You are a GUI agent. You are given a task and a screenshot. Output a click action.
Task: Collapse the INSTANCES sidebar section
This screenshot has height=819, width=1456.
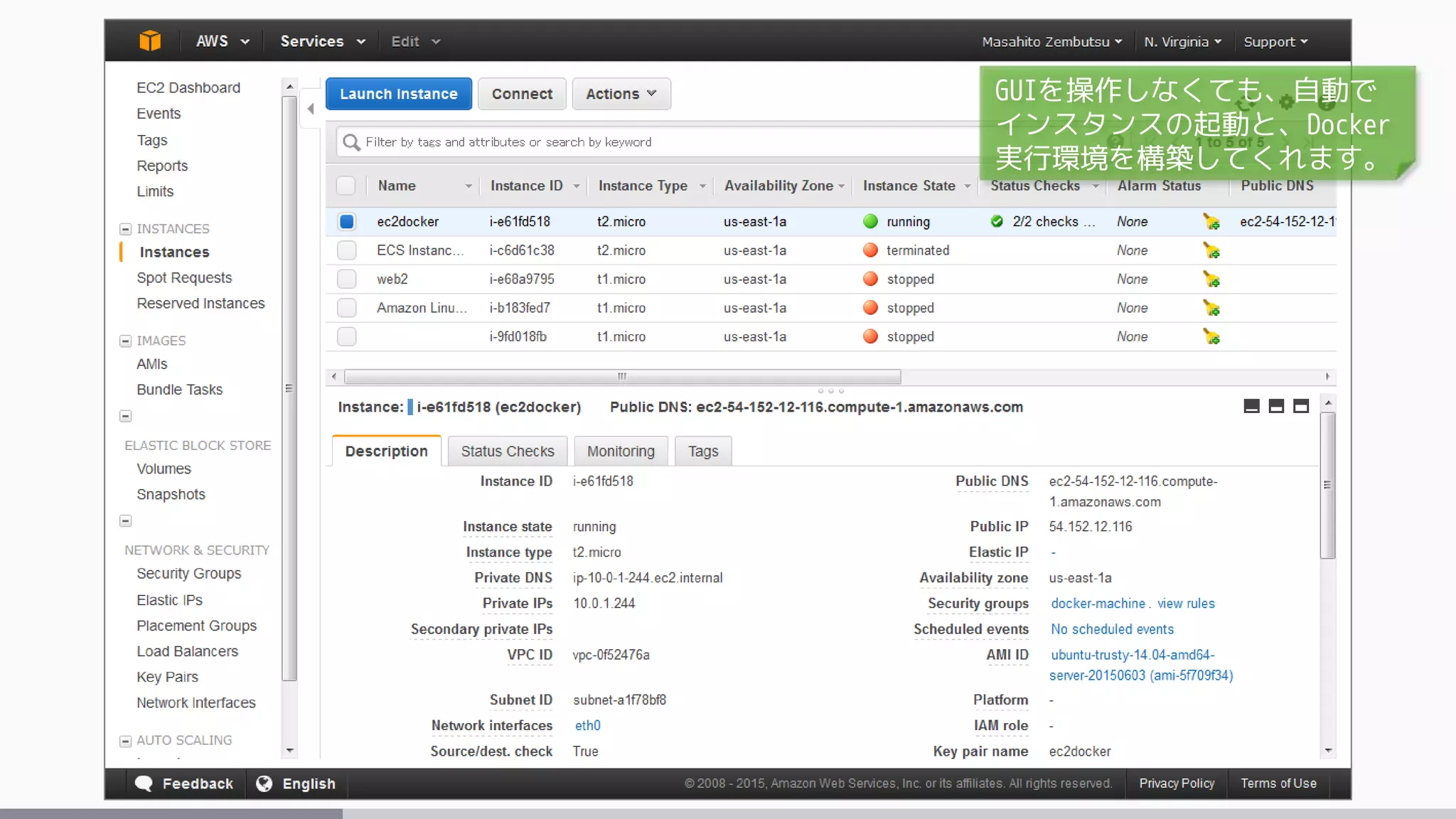[x=125, y=229]
